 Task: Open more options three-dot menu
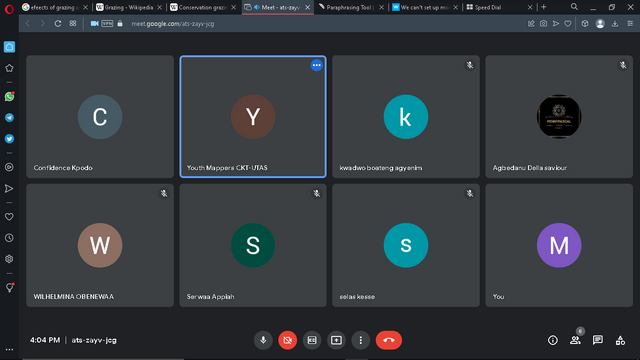point(360,340)
